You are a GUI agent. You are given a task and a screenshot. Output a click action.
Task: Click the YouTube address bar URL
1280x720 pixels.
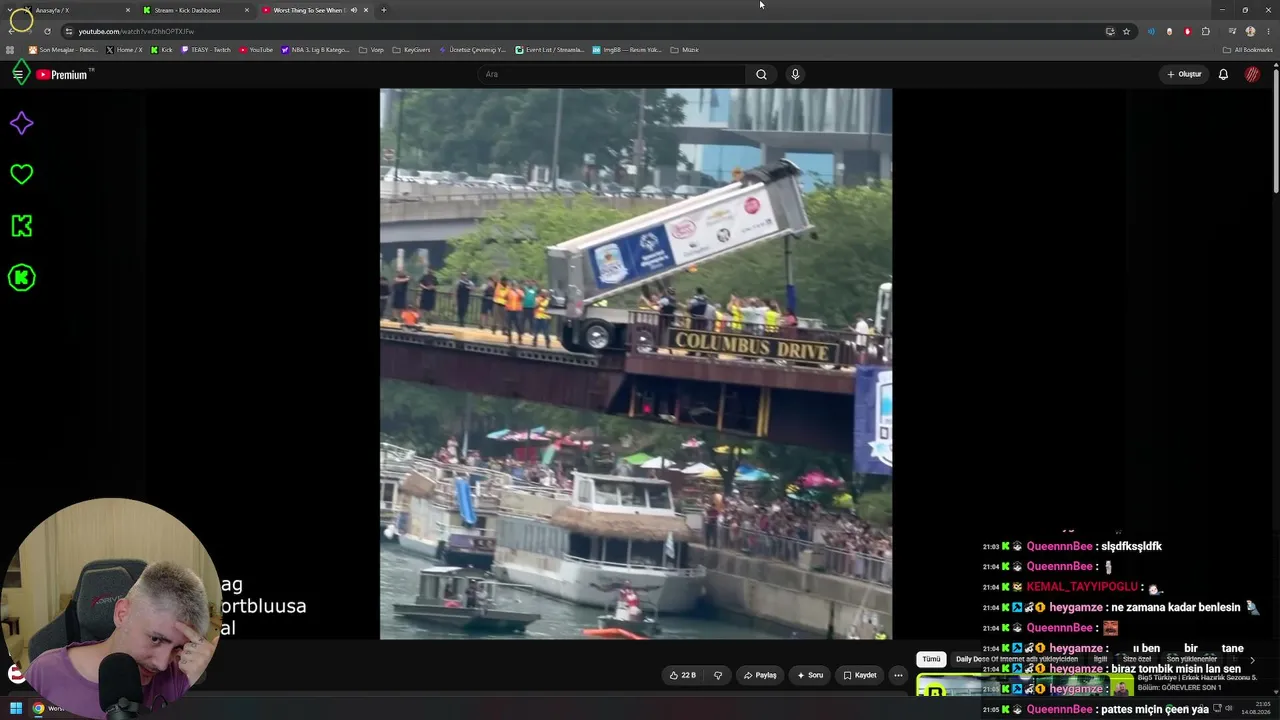click(x=136, y=31)
